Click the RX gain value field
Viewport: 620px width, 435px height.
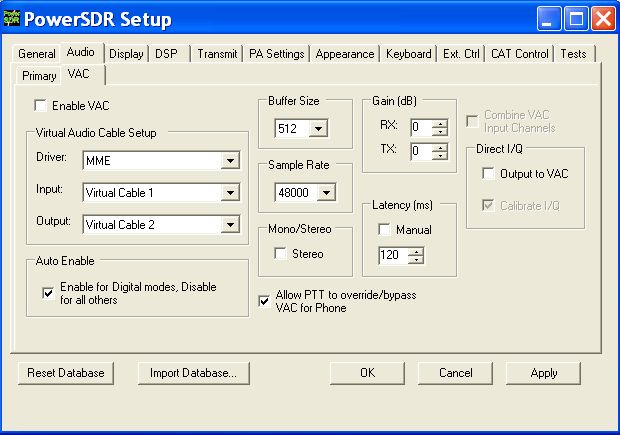tap(420, 126)
